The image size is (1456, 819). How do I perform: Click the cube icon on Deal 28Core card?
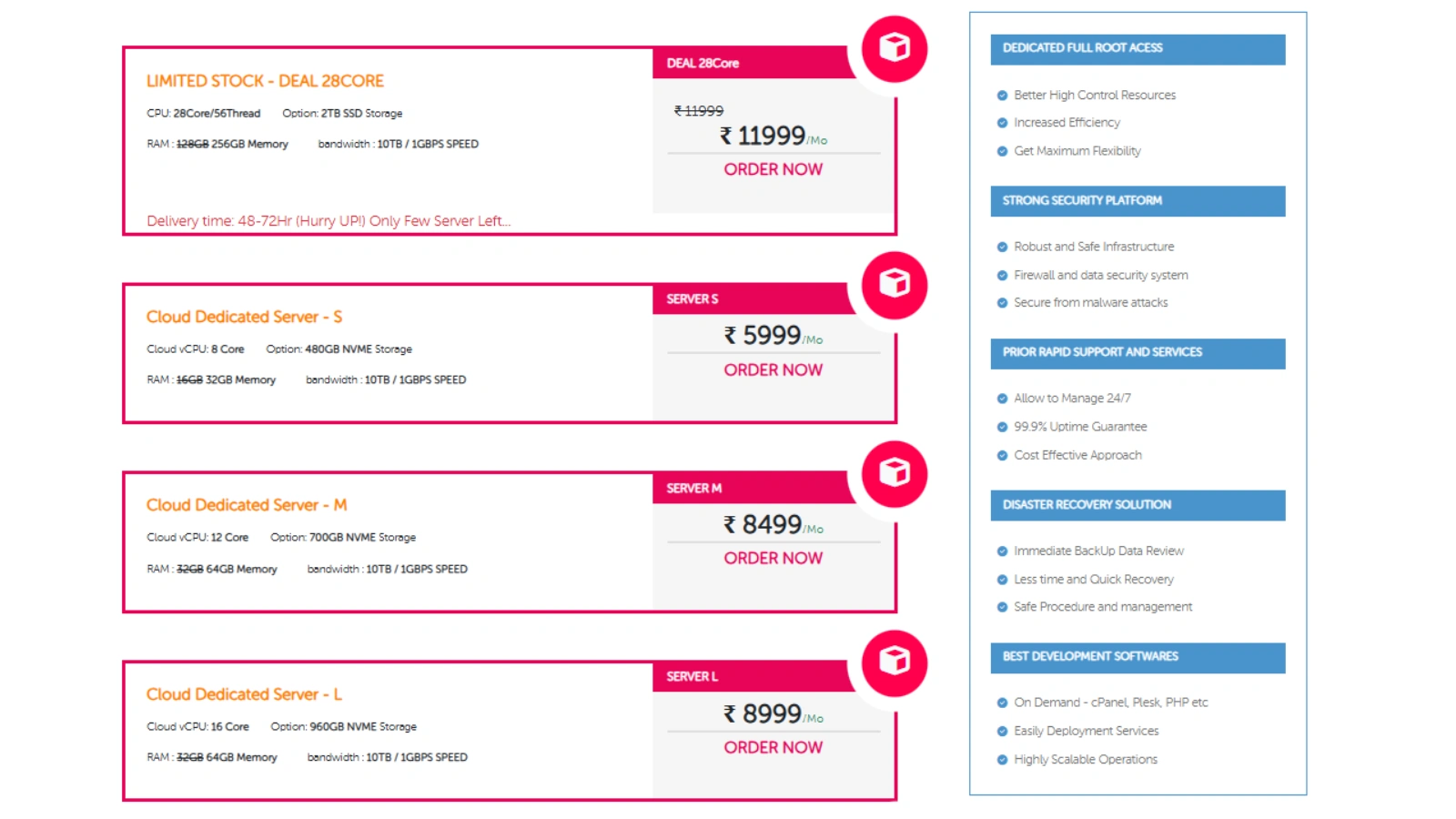click(x=894, y=48)
